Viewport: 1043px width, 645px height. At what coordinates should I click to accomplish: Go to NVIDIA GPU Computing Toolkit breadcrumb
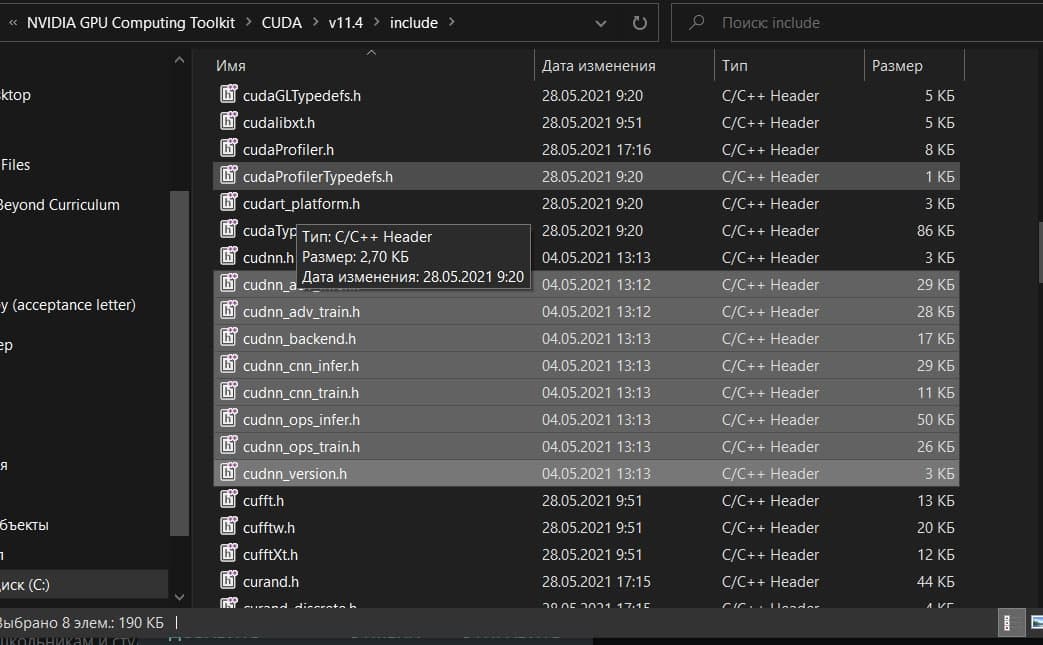[x=131, y=22]
